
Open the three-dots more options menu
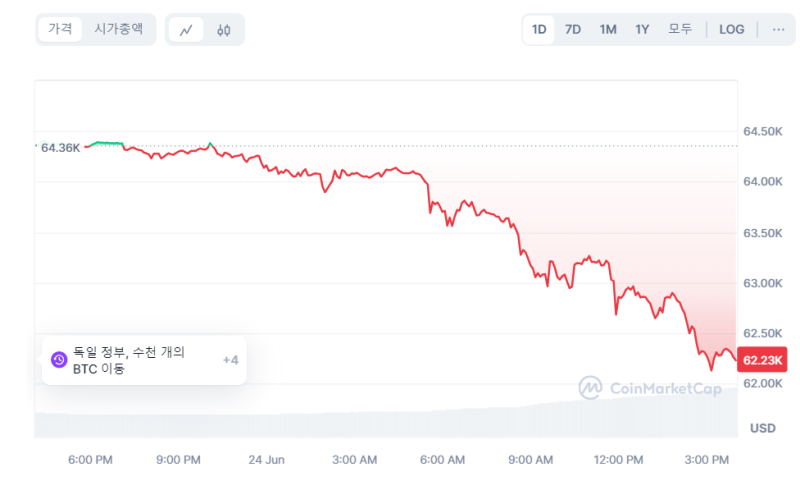coord(778,29)
